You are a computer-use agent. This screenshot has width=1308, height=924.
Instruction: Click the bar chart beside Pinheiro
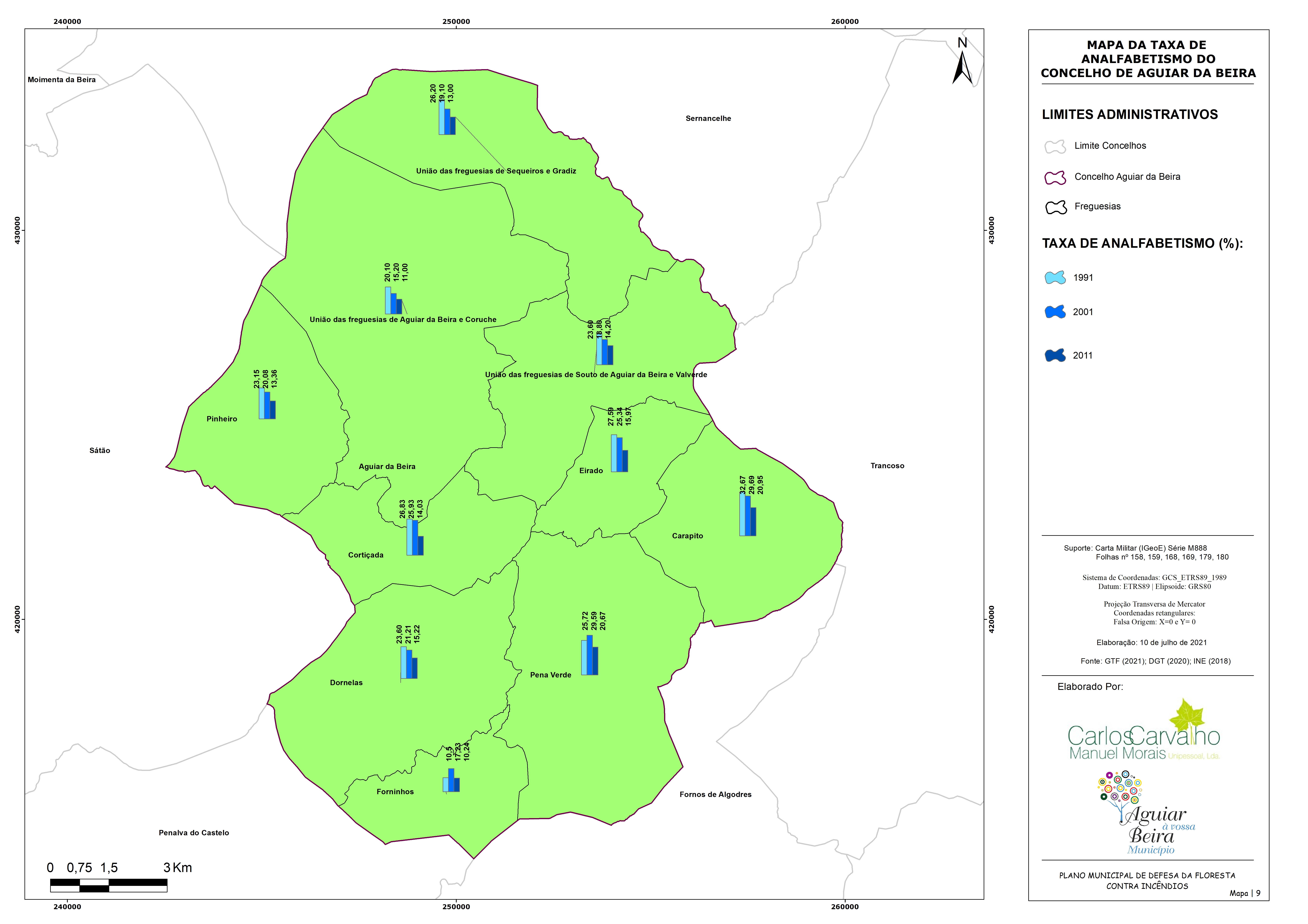(x=267, y=403)
